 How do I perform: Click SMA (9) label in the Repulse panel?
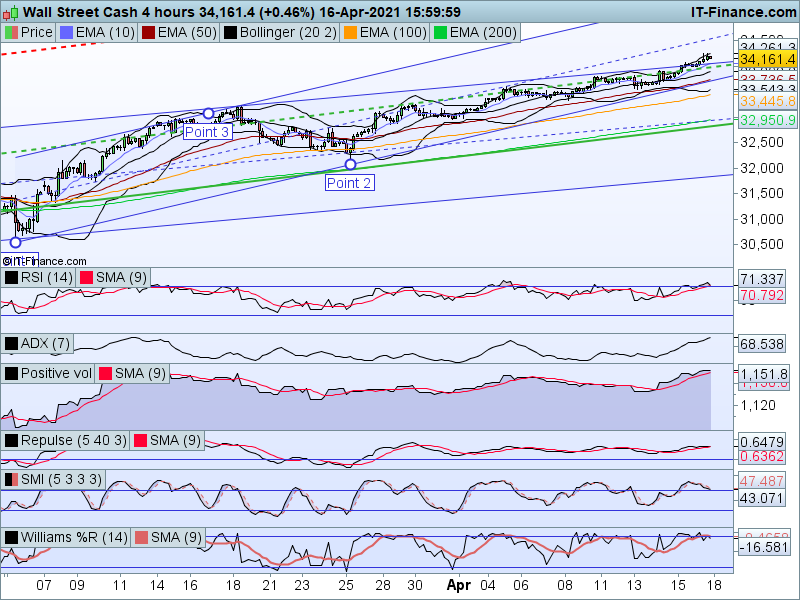(175, 440)
